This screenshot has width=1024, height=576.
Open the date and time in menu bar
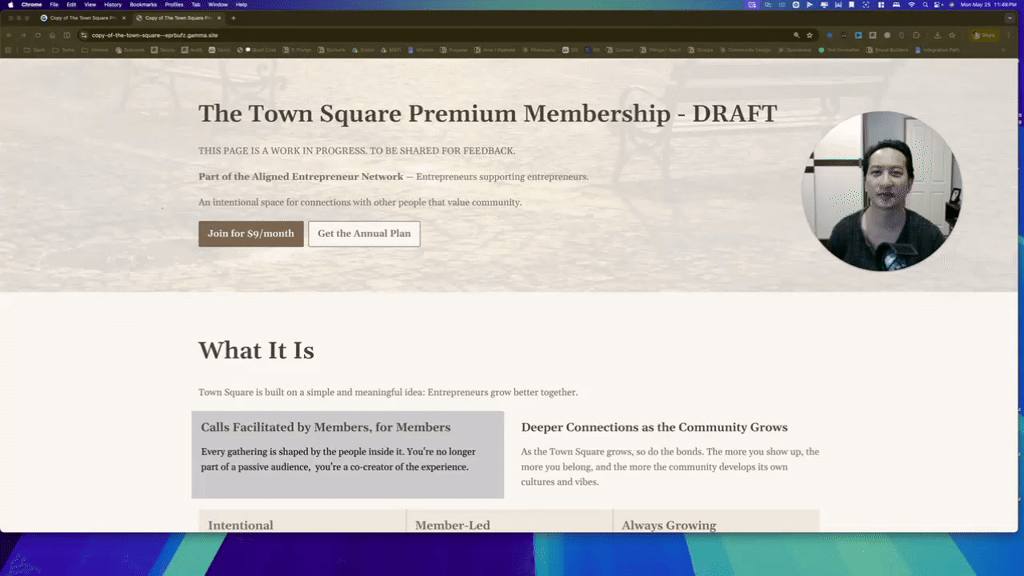click(x=988, y=5)
